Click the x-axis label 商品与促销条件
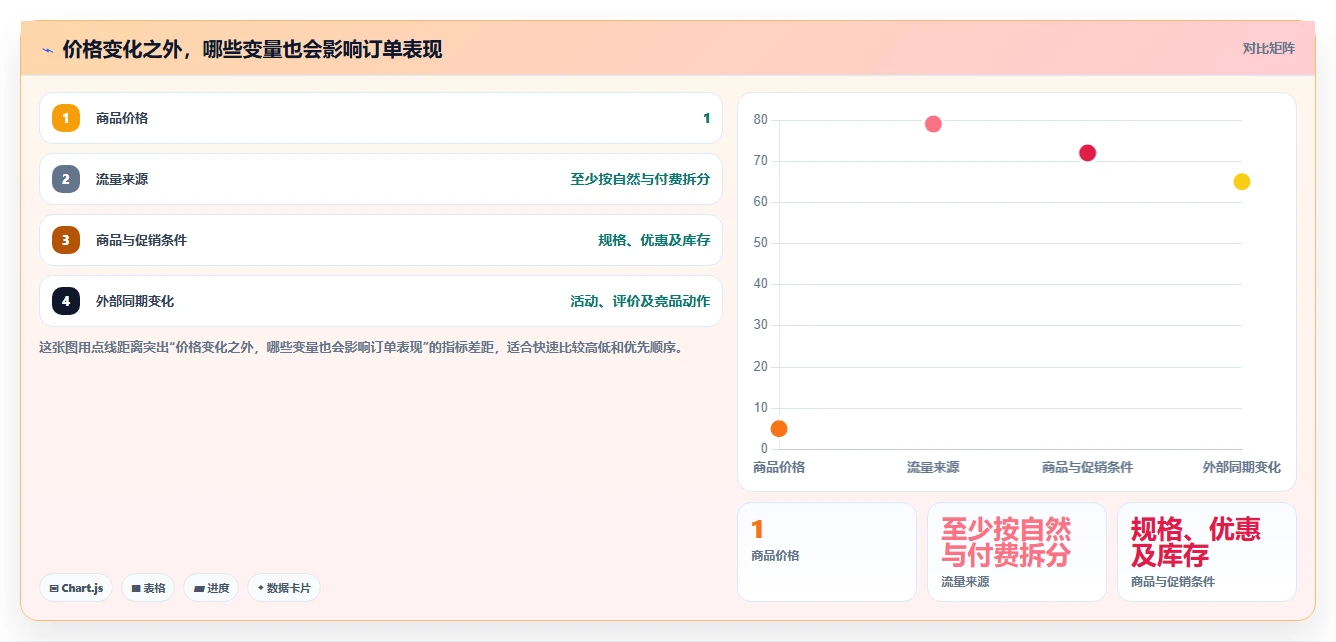 pos(1087,467)
